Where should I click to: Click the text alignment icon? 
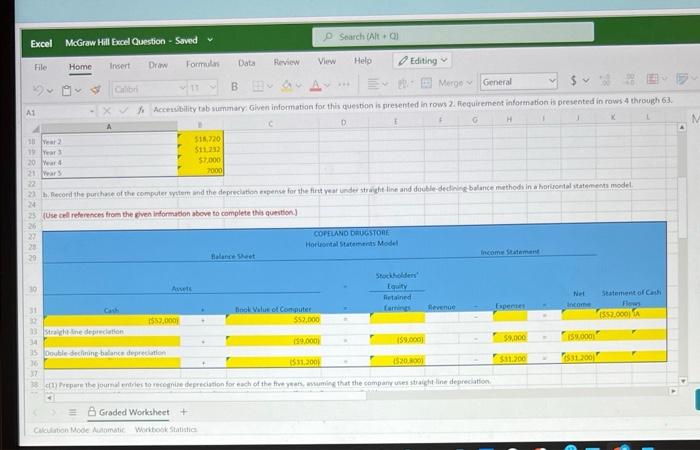coord(373,83)
